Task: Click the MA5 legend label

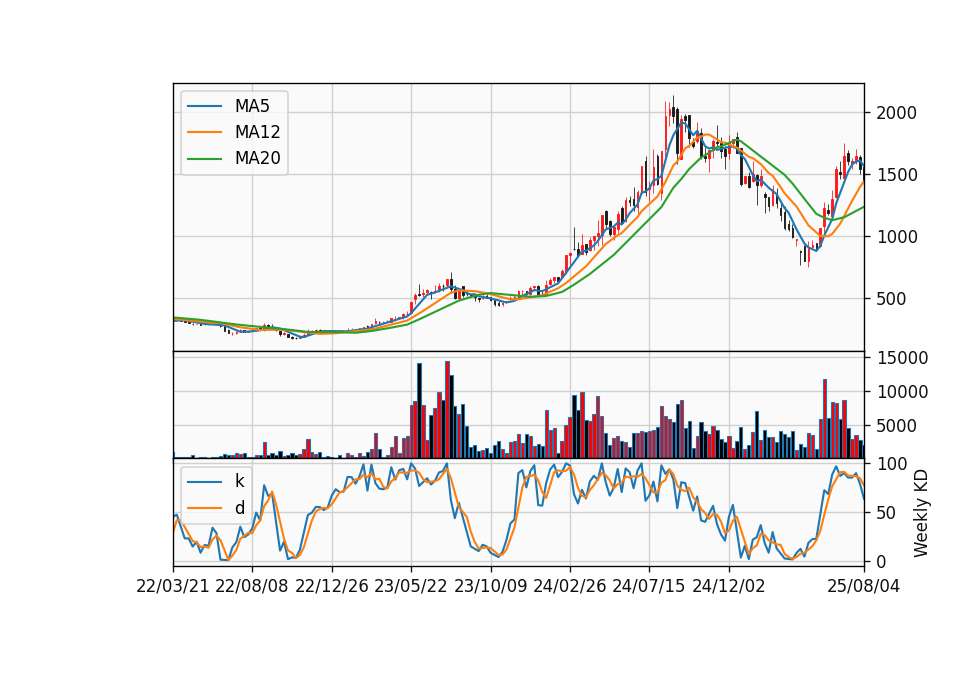Action: 252,106
